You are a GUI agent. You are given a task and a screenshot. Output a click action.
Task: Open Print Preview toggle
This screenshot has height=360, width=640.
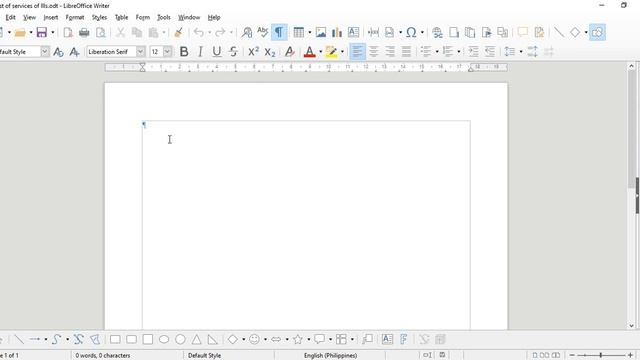point(100,32)
